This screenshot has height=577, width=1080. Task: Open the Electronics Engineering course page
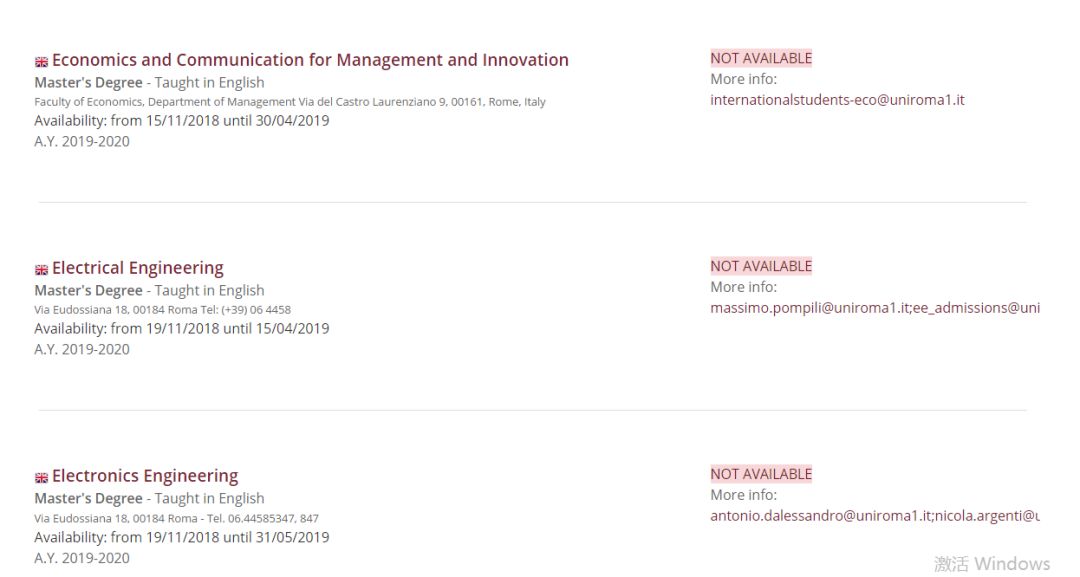click(x=145, y=476)
